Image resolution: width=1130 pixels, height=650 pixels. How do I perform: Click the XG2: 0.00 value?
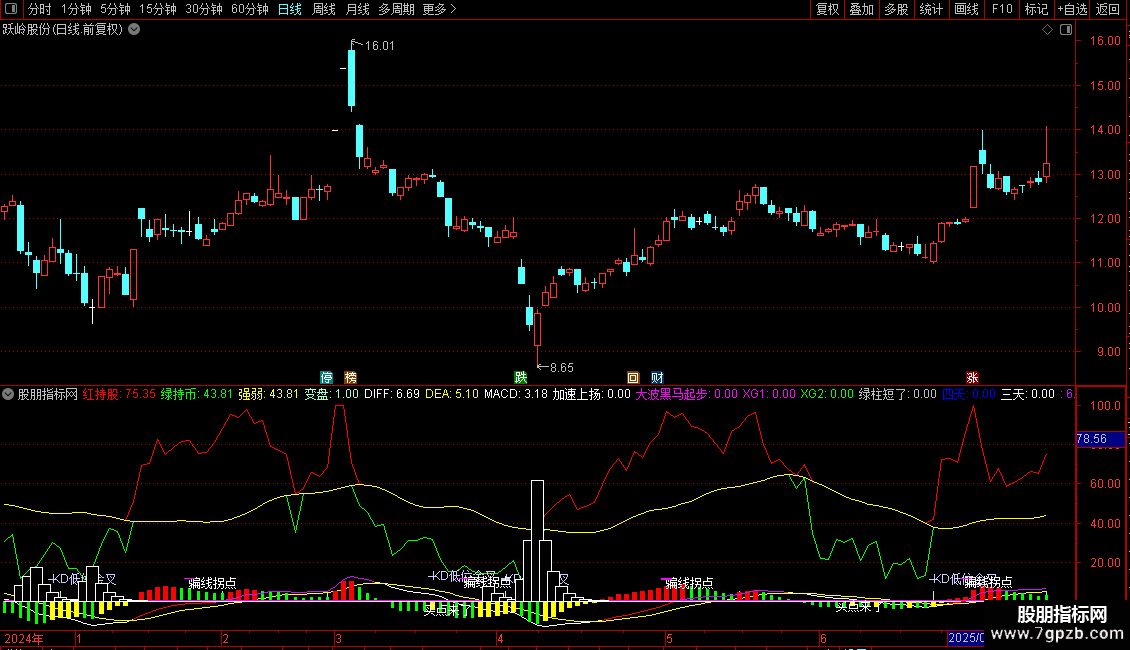point(827,394)
